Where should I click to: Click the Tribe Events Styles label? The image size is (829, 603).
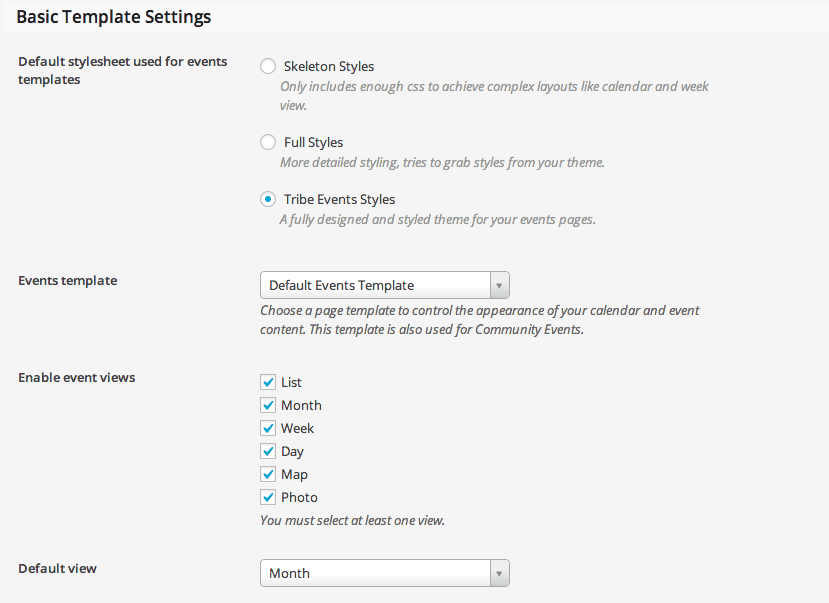click(x=339, y=200)
